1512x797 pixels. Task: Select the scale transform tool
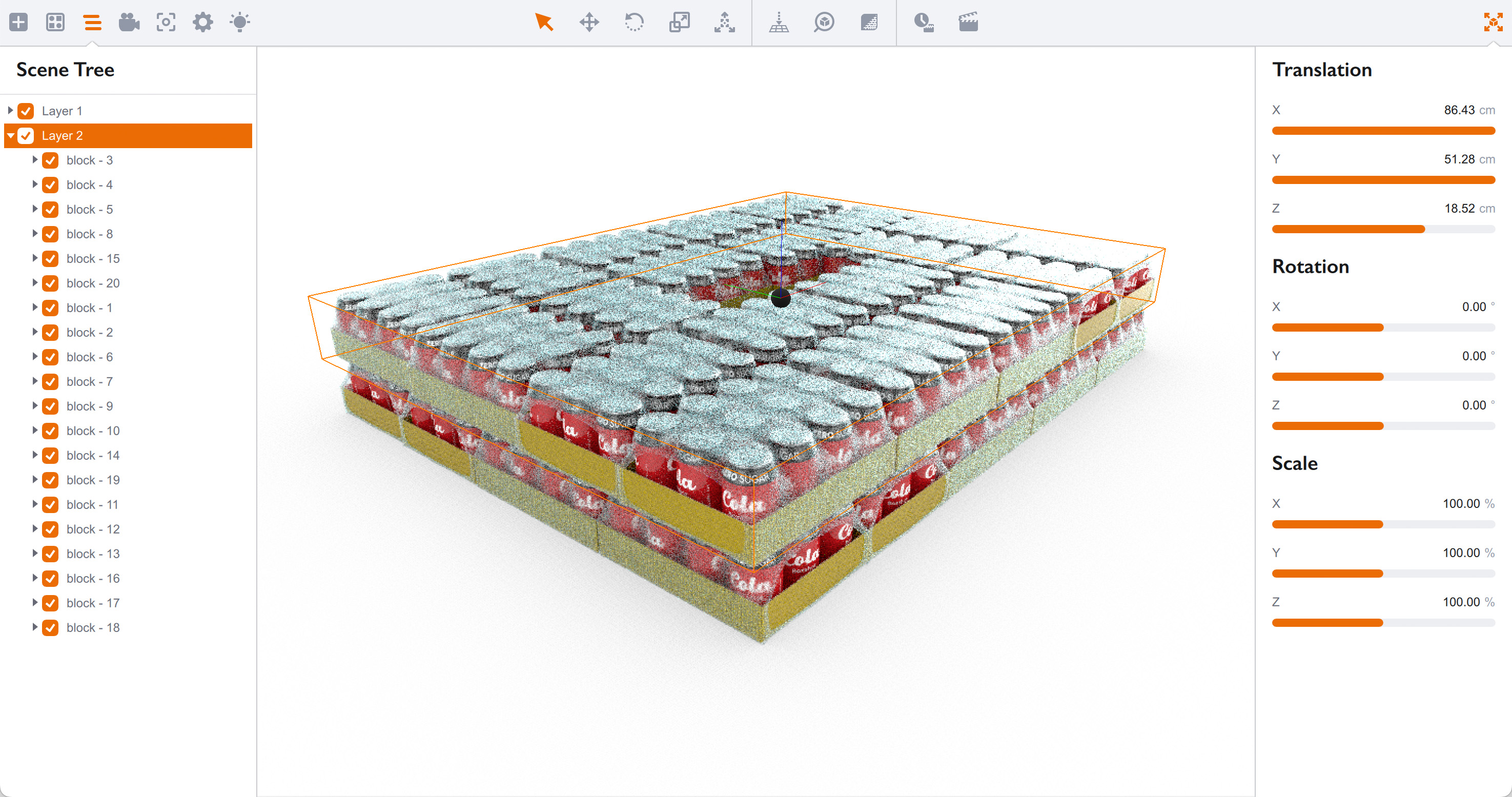coord(680,23)
